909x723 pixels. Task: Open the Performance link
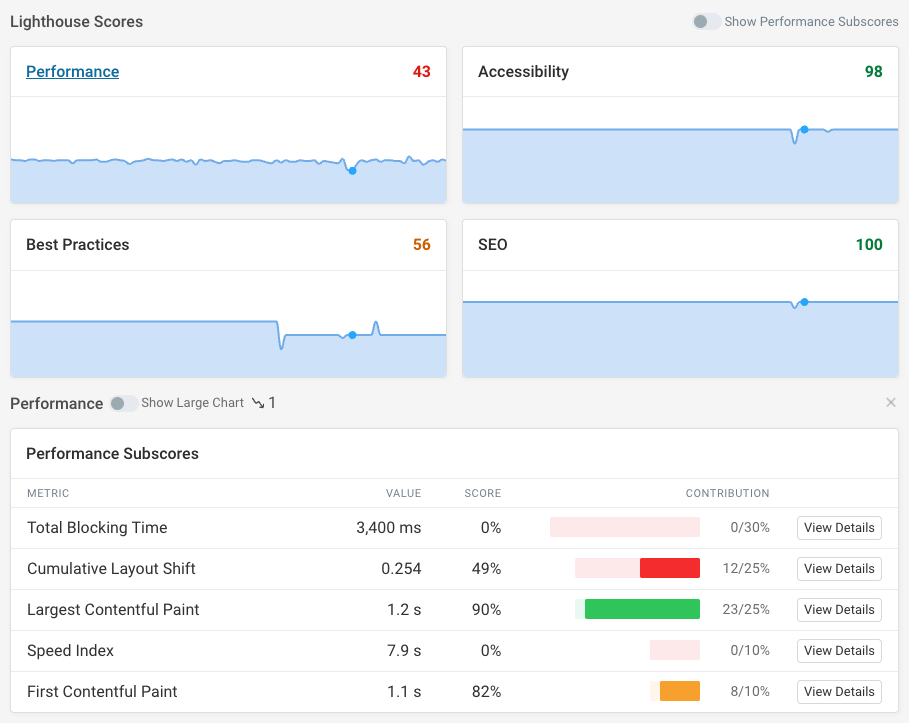click(72, 71)
